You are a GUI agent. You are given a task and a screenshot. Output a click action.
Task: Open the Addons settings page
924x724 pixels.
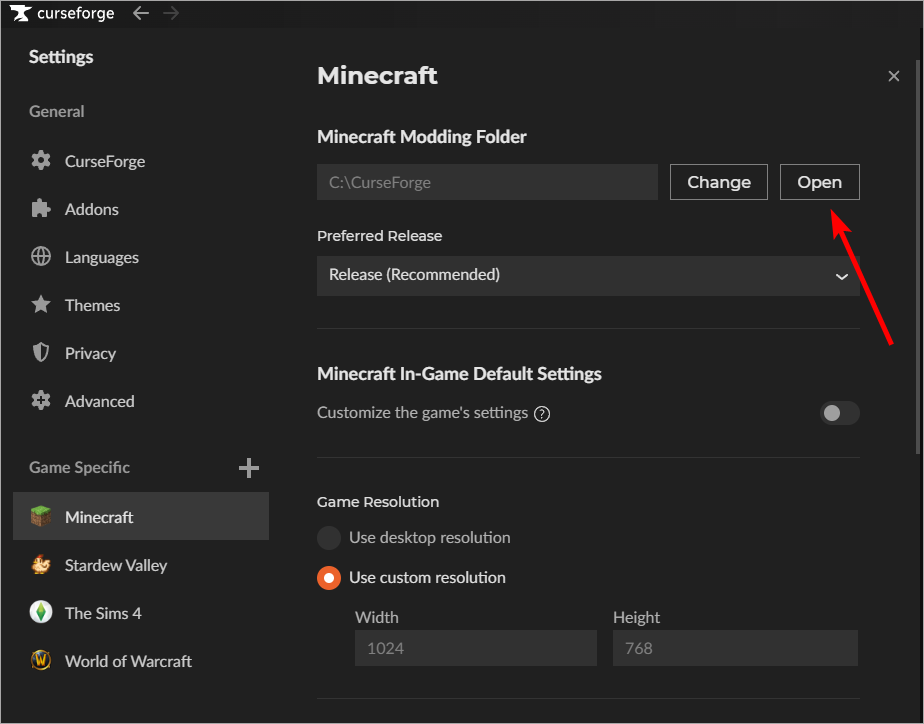[141, 209]
